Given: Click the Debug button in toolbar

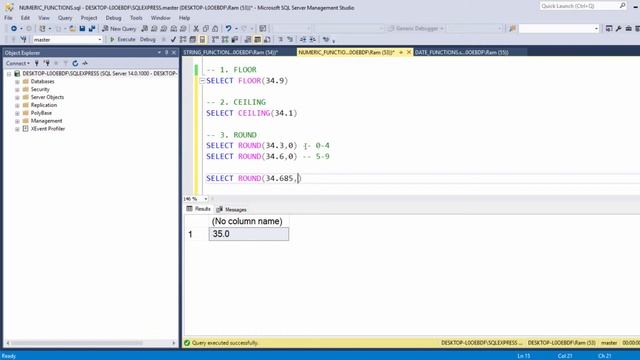Looking at the screenshot, I should click(x=148, y=40).
